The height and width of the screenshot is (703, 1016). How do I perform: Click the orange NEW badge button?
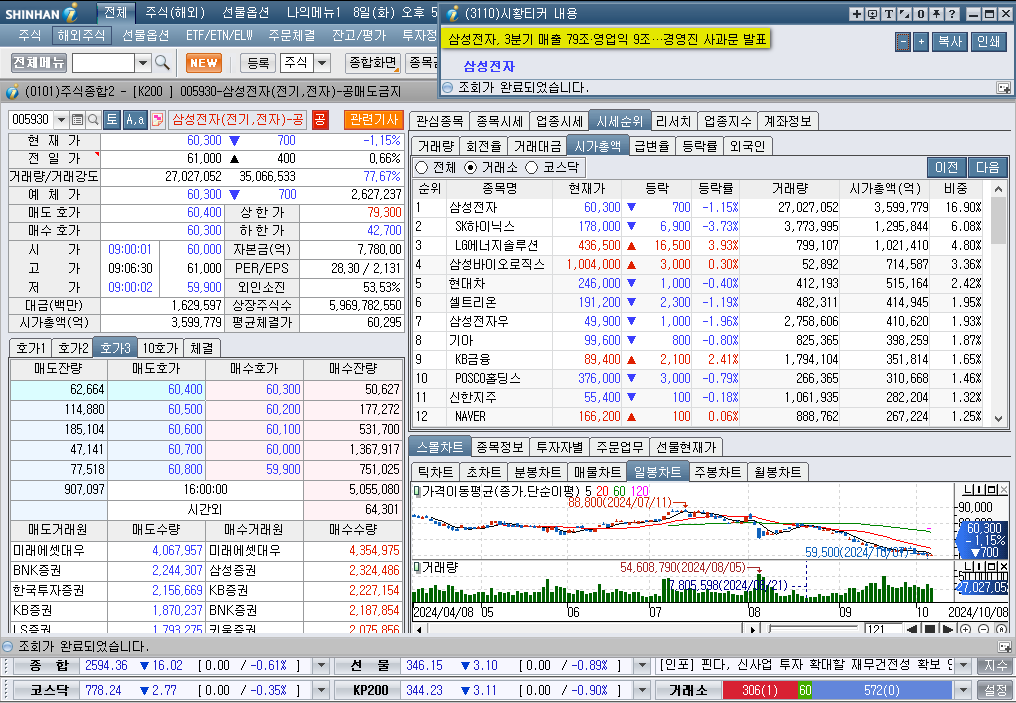[203, 63]
